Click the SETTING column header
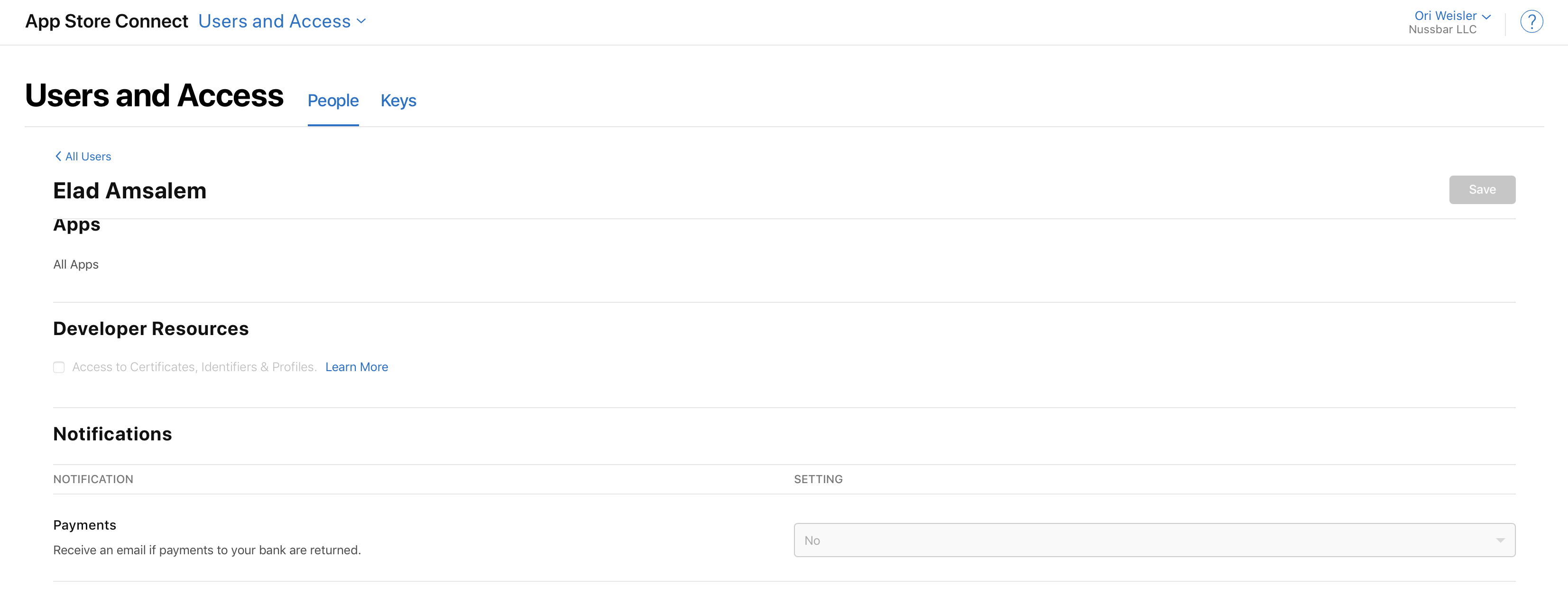 [818, 479]
